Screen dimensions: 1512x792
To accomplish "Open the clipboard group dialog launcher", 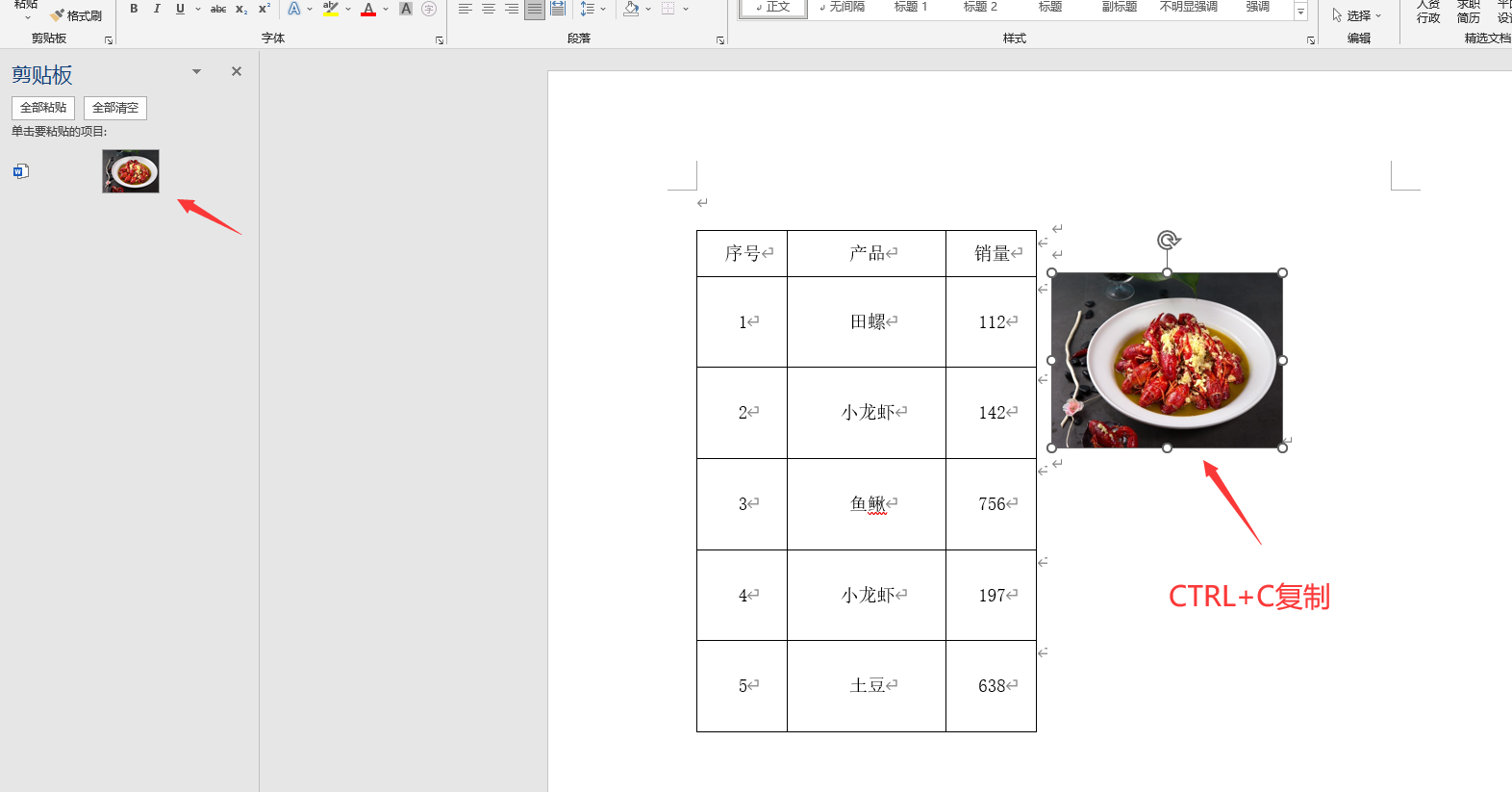I will click(x=109, y=40).
